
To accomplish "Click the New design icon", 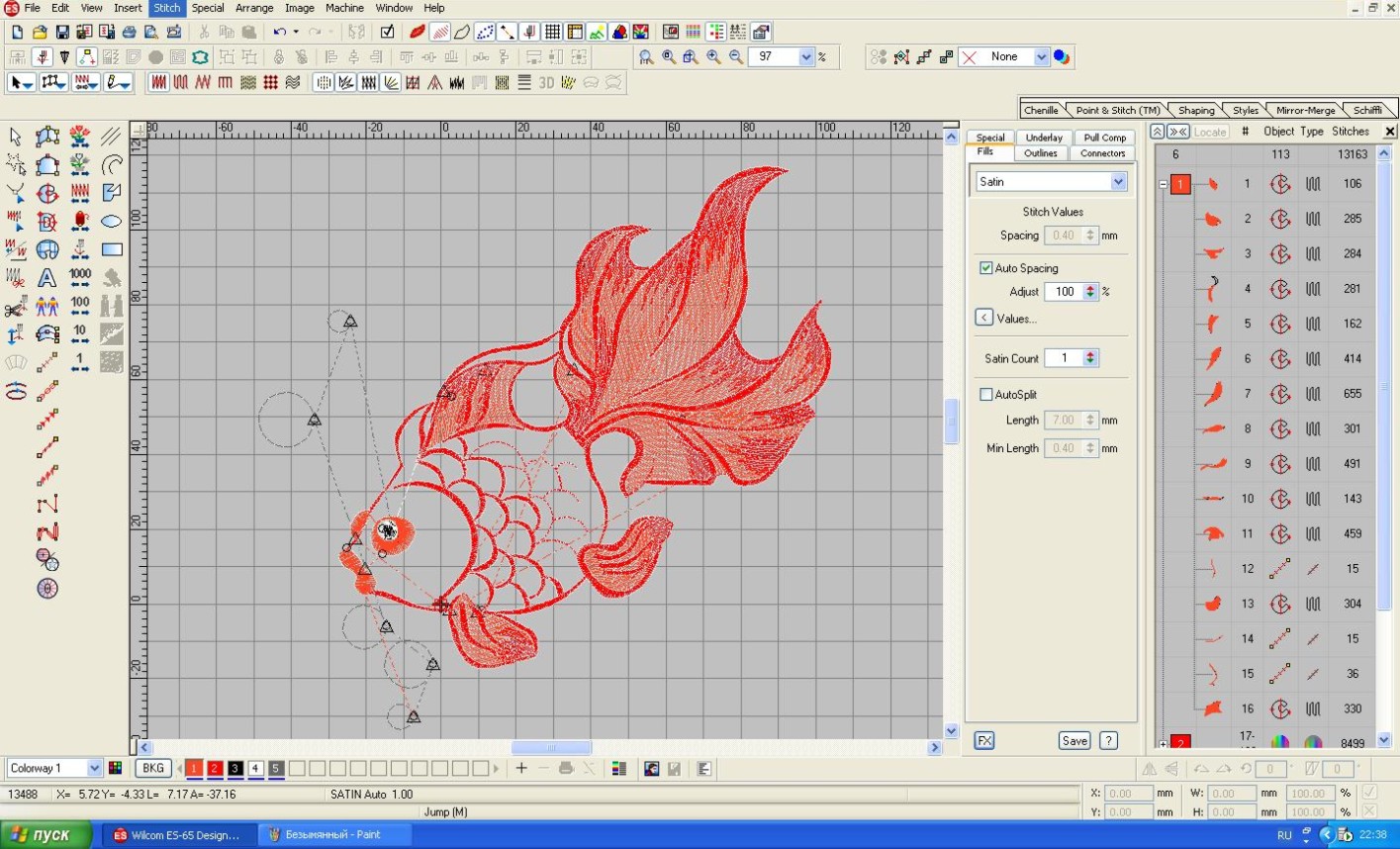I will click(17, 32).
